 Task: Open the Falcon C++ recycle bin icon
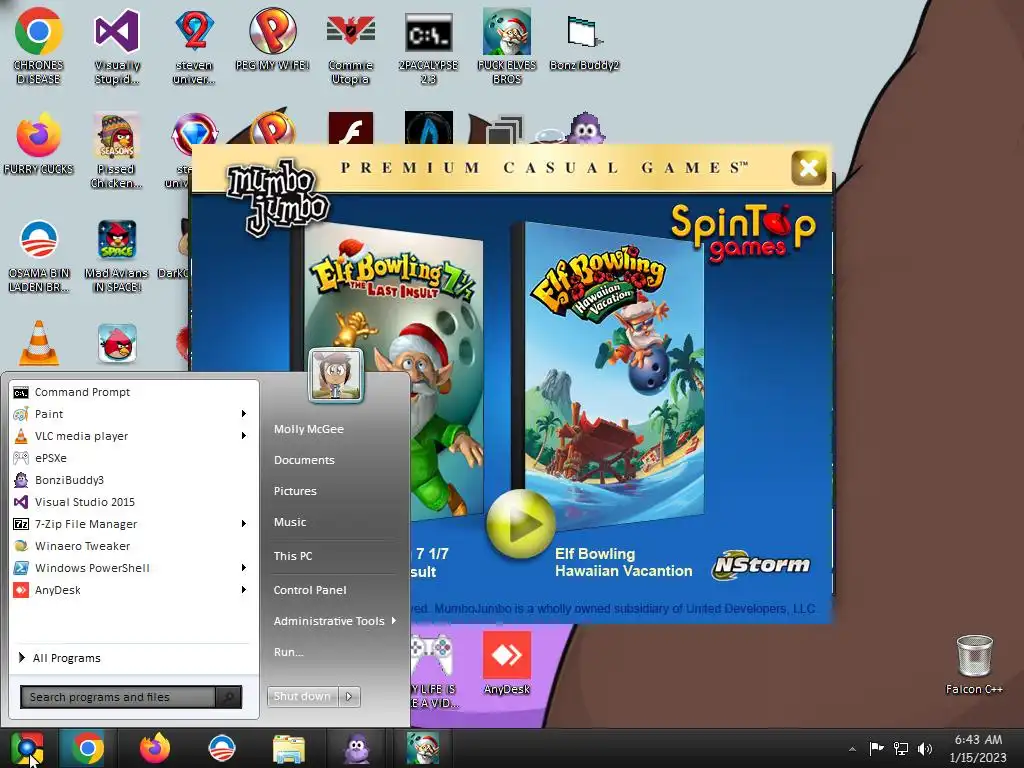[x=974, y=664]
